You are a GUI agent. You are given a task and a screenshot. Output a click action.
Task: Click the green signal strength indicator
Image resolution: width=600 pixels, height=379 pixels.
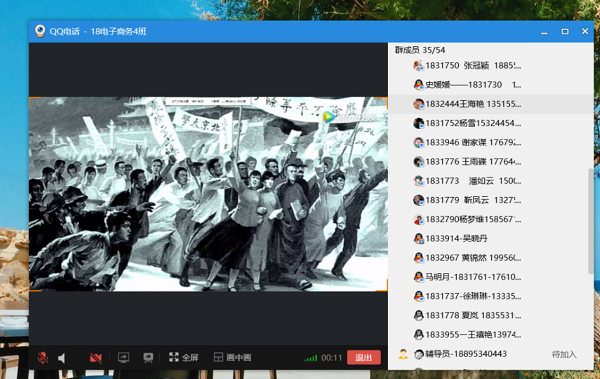(310, 358)
